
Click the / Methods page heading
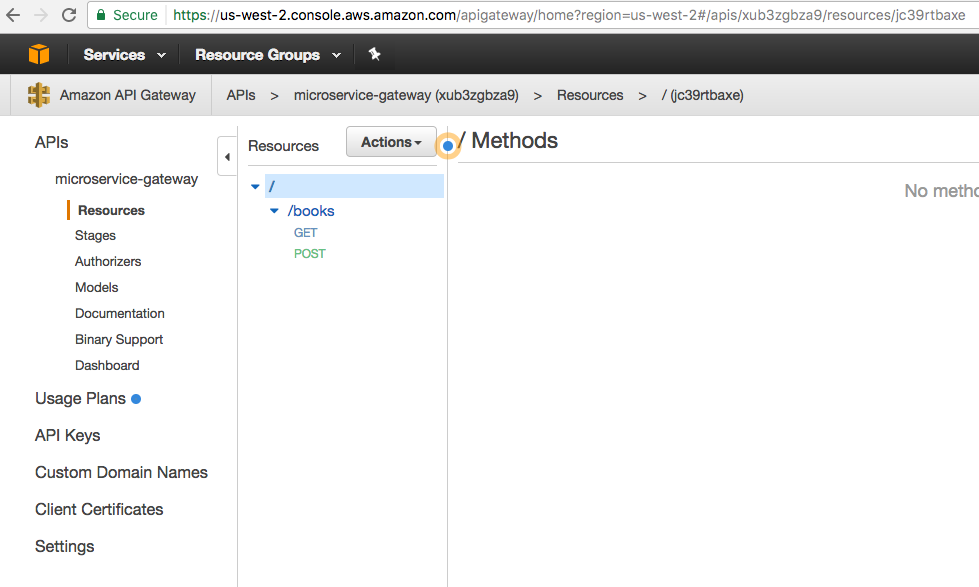click(x=508, y=141)
